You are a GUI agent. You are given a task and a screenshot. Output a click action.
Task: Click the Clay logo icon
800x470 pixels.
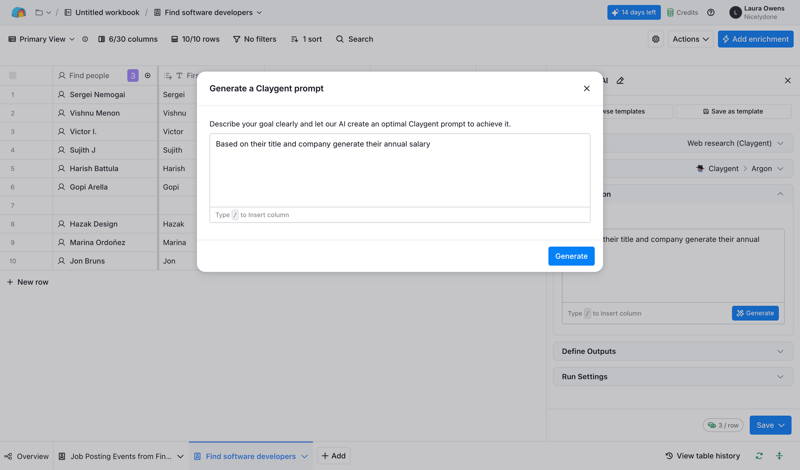tap(18, 12)
